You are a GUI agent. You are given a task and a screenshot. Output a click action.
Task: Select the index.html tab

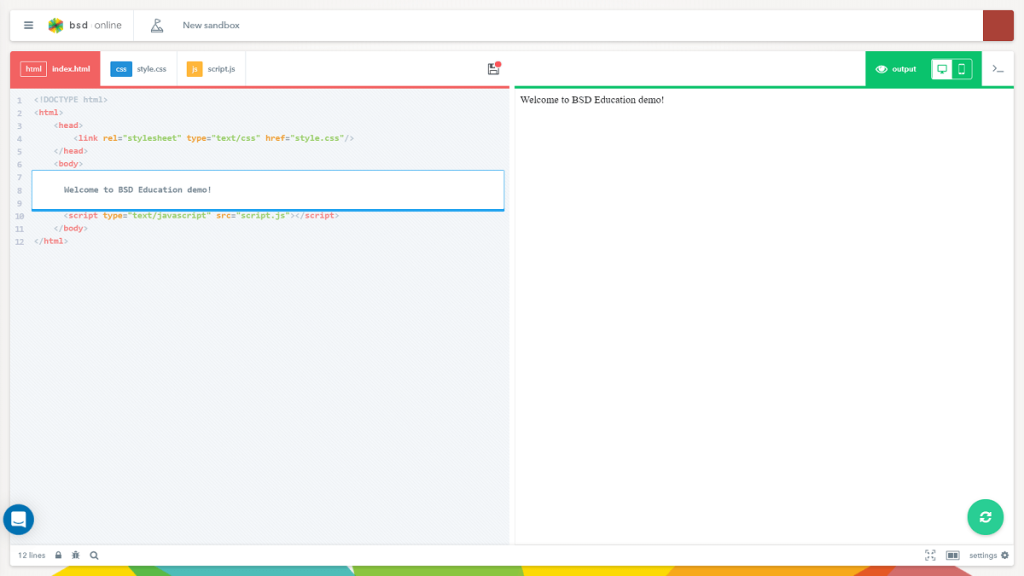point(56,69)
